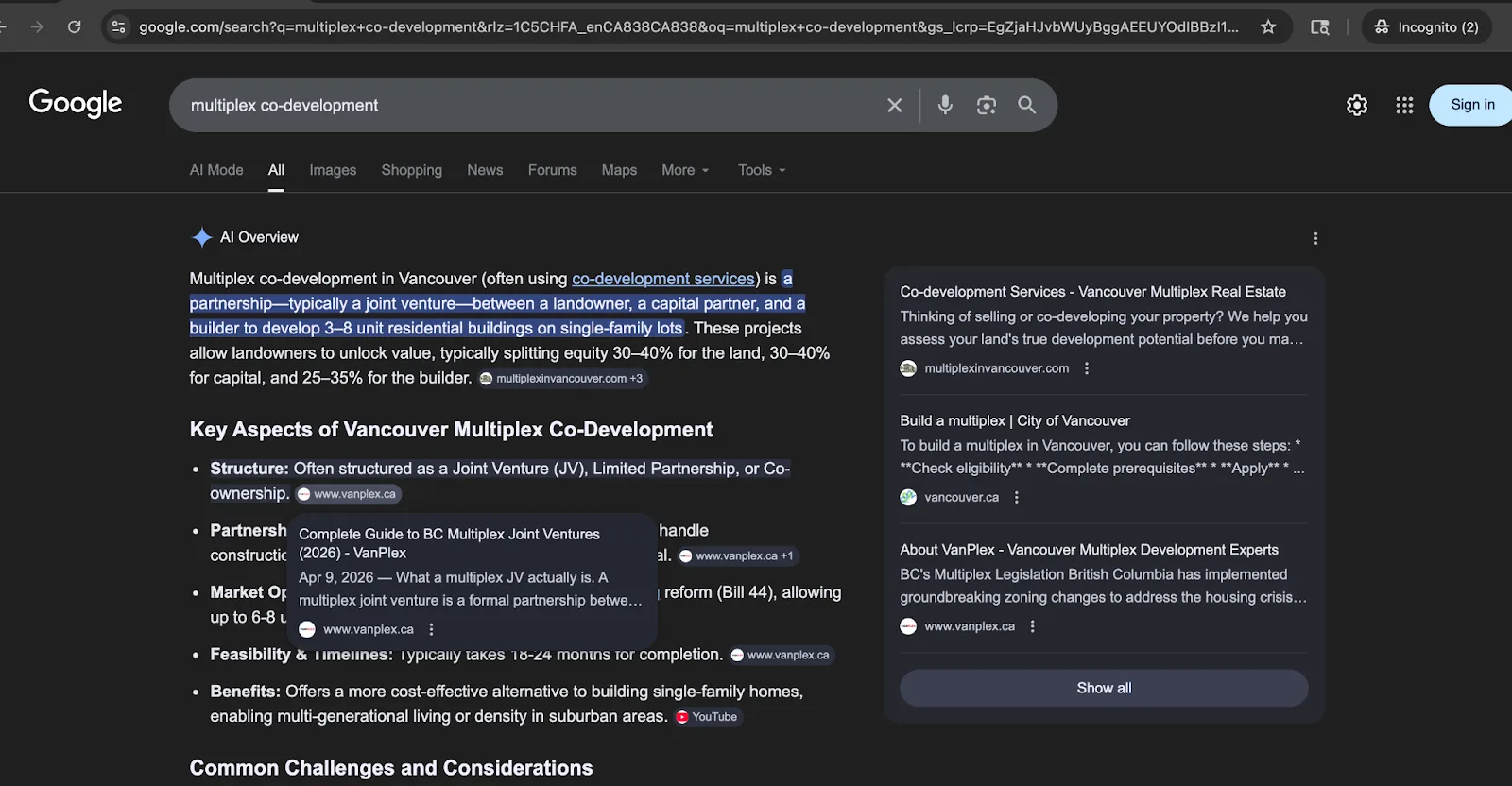Click the Benefits bullet text
Viewport: 1512px width, 786px height.
point(507,704)
